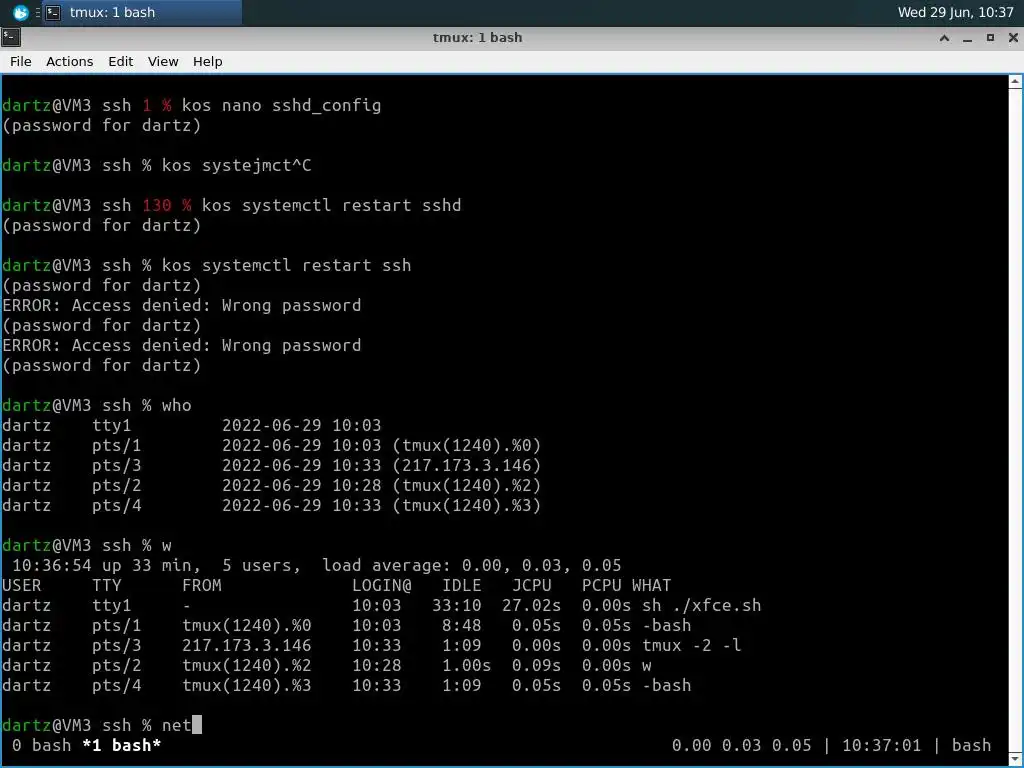Screen dimensions: 1024x768
Task: Click 'WHAT' column header in w output
Action: click(x=651, y=585)
